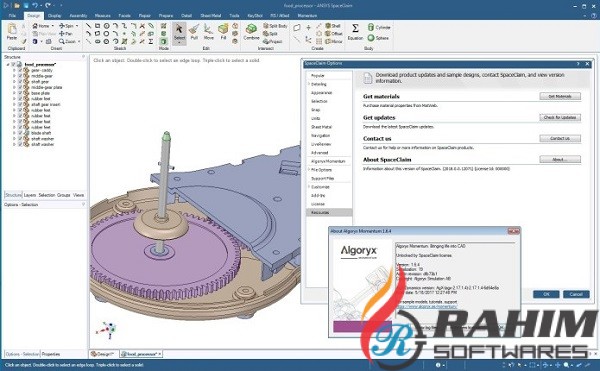The width and height of the screenshot is (600, 371).
Task: Toggle the shaft gear insert checkbox
Action: click(20, 104)
